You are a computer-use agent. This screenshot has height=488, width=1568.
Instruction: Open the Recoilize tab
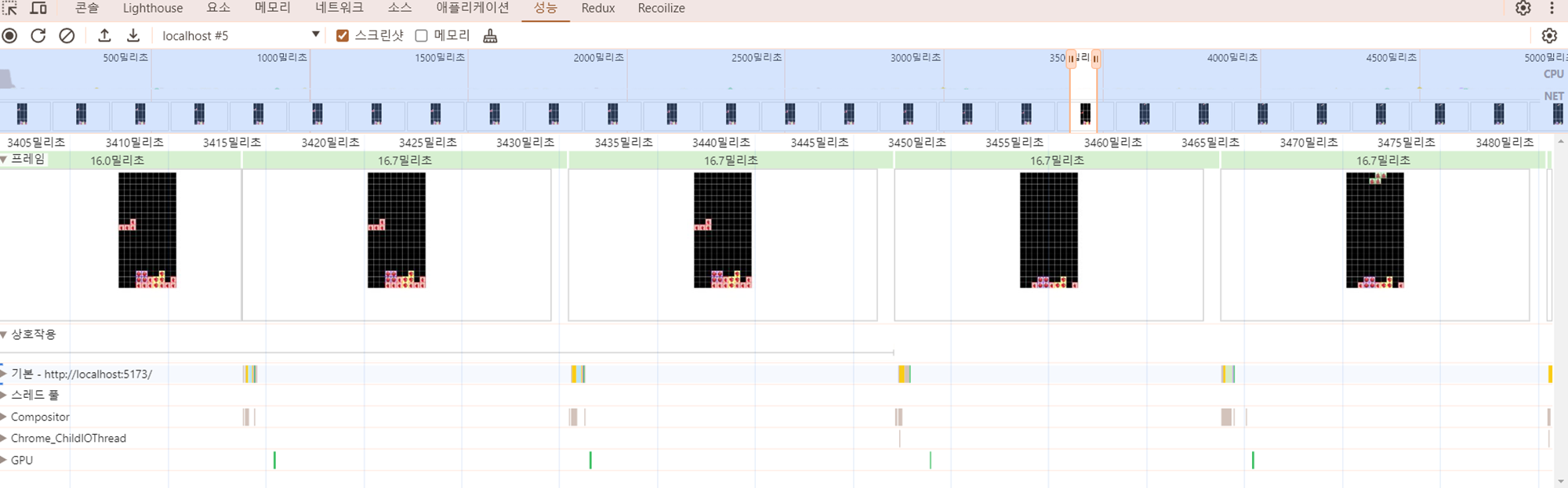(x=661, y=8)
